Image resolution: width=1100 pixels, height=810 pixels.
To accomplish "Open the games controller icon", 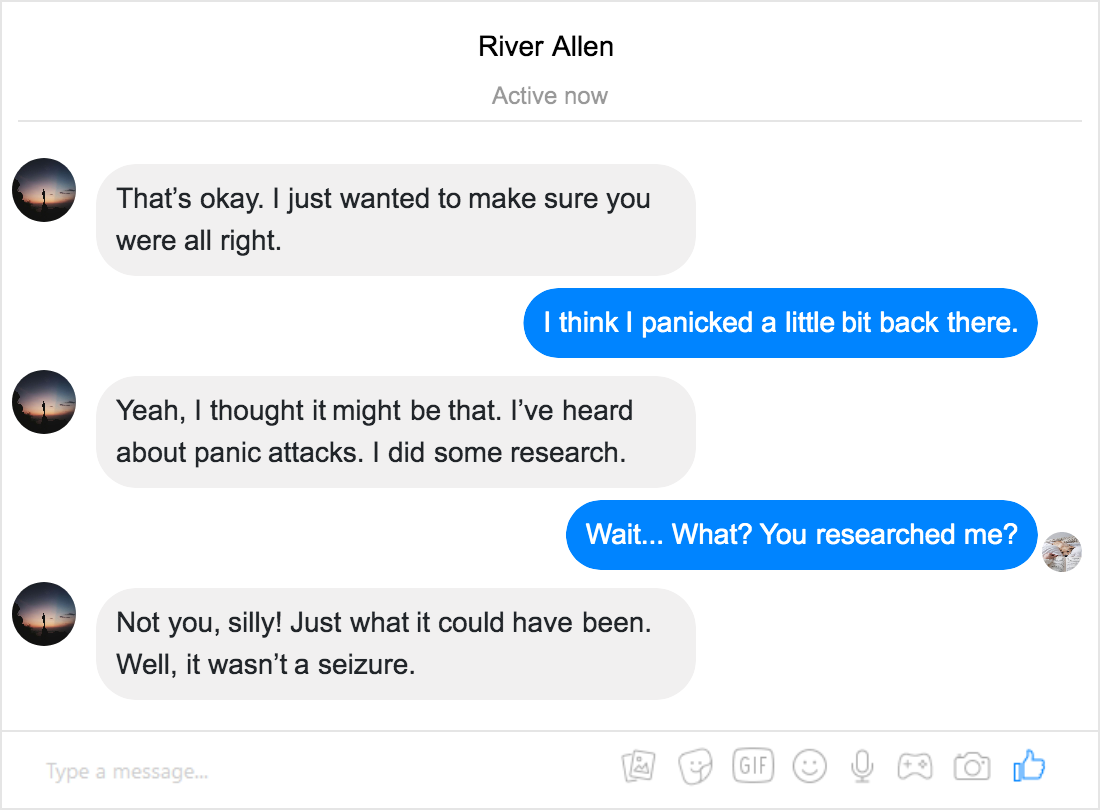I will tap(915, 767).
